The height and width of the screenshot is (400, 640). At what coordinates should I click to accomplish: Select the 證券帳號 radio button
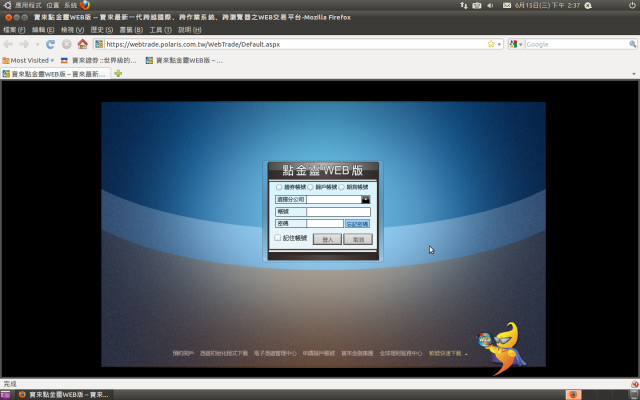pyautogui.click(x=279, y=187)
